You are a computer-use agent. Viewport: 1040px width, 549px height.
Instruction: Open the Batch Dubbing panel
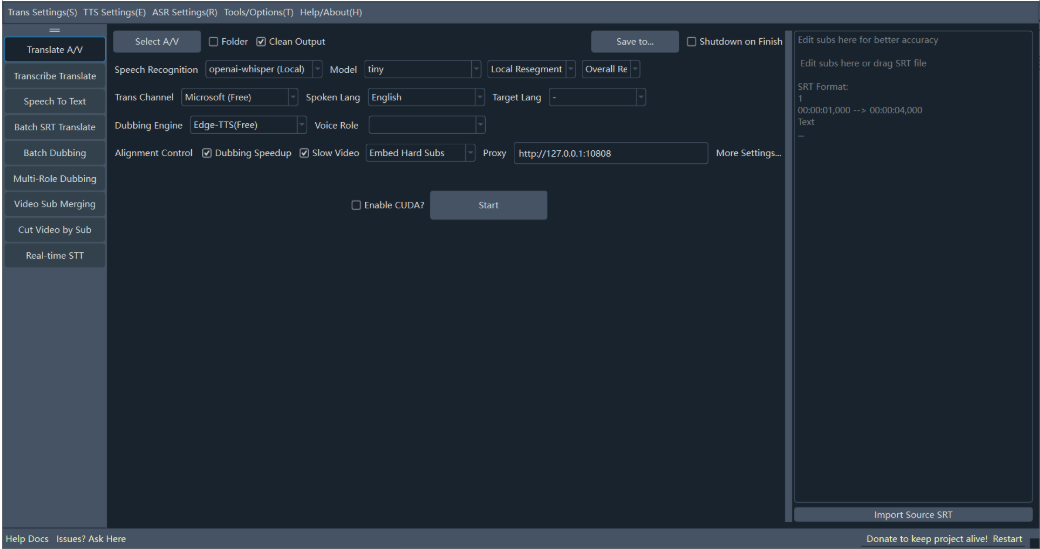(x=54, y=153)
